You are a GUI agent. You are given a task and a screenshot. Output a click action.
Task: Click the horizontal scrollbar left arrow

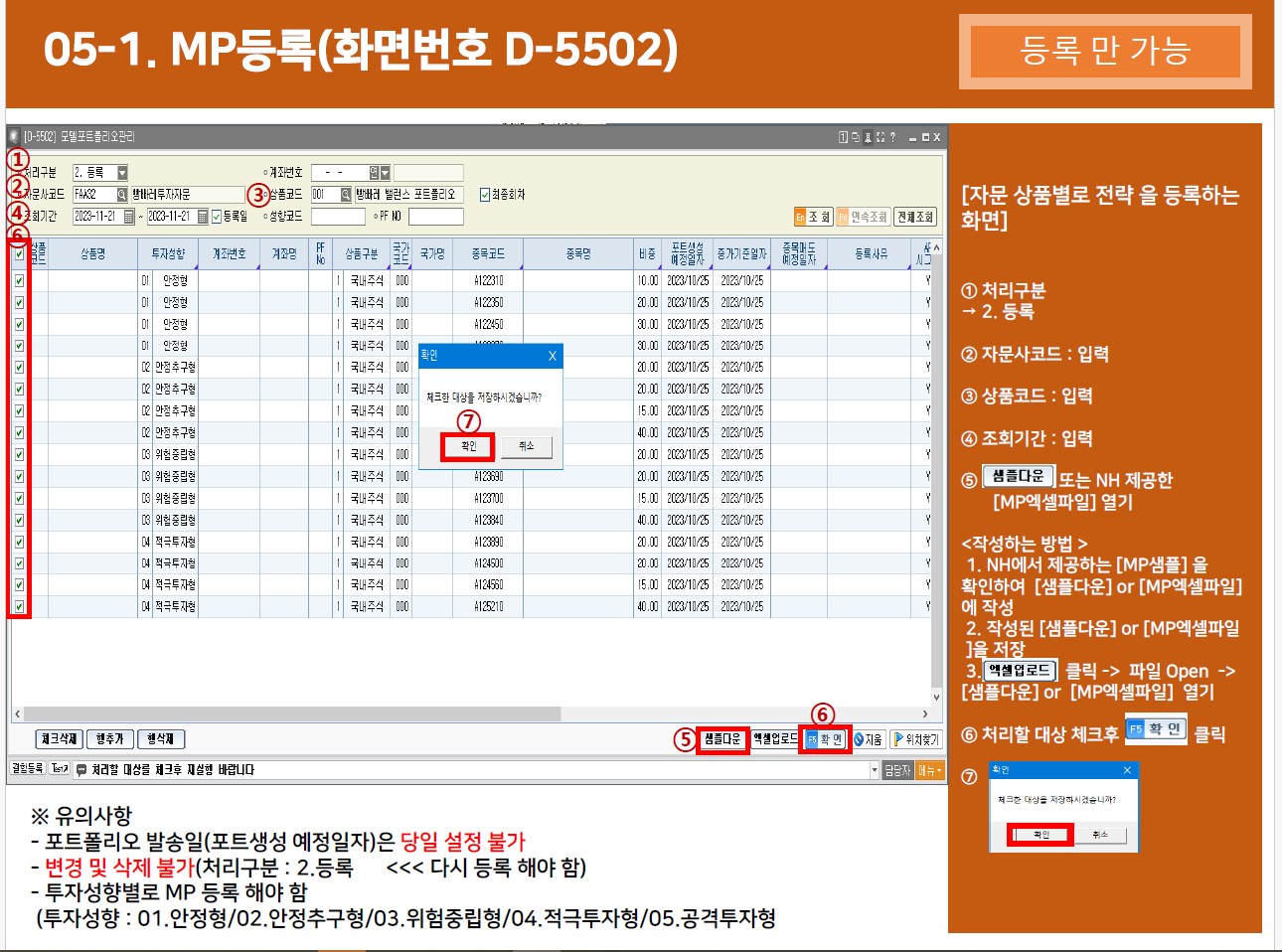(17, 714)
